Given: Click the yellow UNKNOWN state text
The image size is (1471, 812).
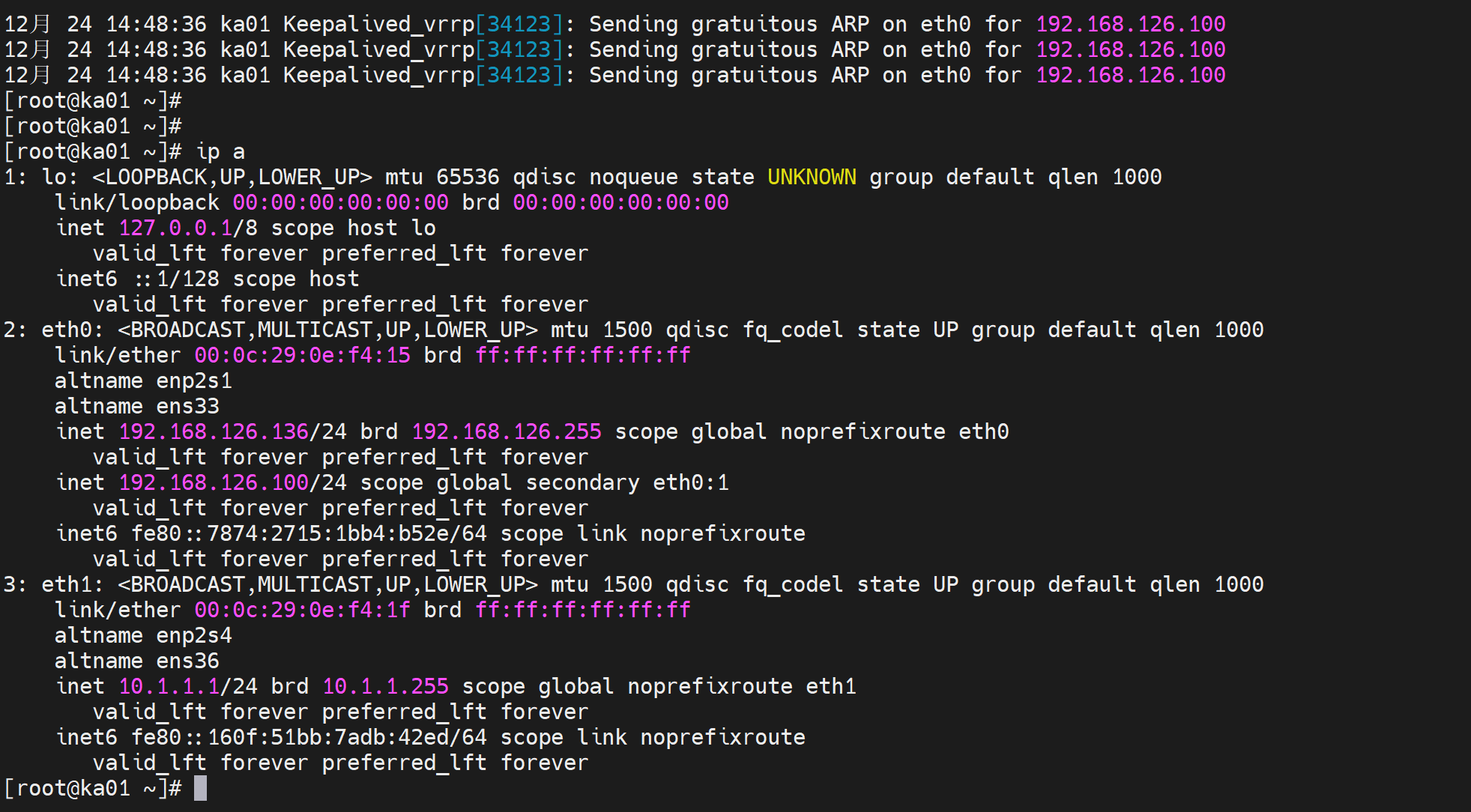Looking at the screenshot, I should point(812,178).
